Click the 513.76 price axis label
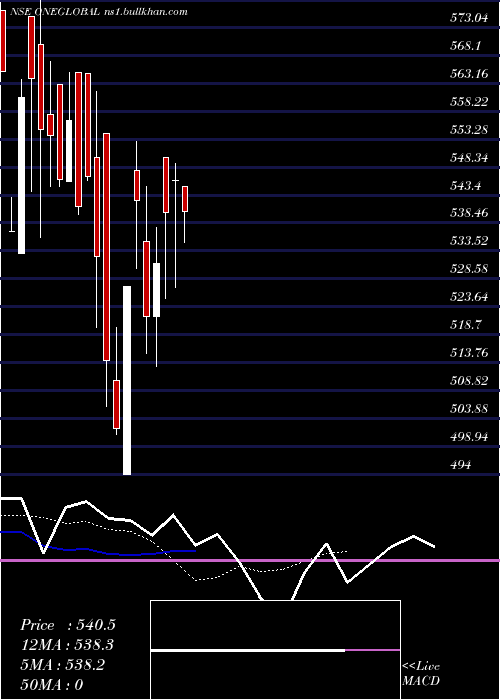Viewport: 500px width, 700px height. coord(469,353)
